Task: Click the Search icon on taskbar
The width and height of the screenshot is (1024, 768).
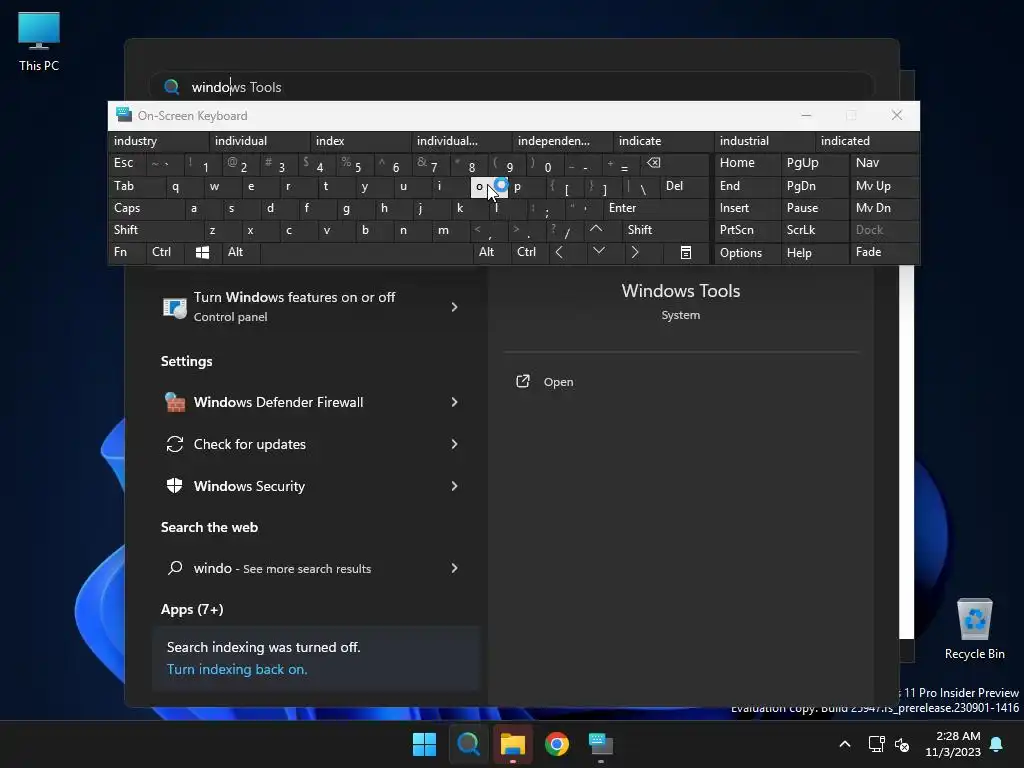Action: (468, 744)
